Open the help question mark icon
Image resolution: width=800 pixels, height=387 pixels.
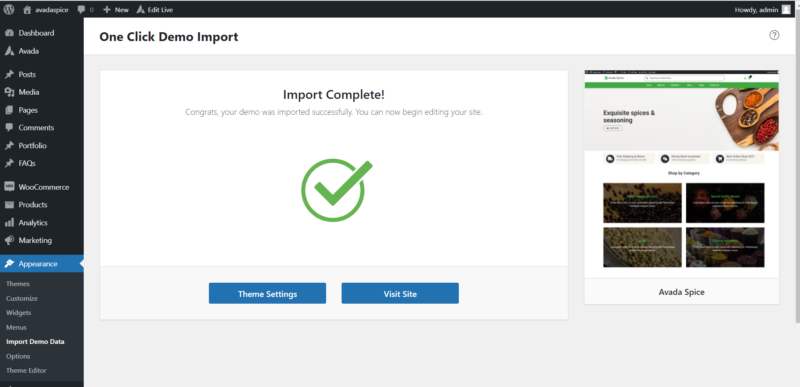(774, 35)
